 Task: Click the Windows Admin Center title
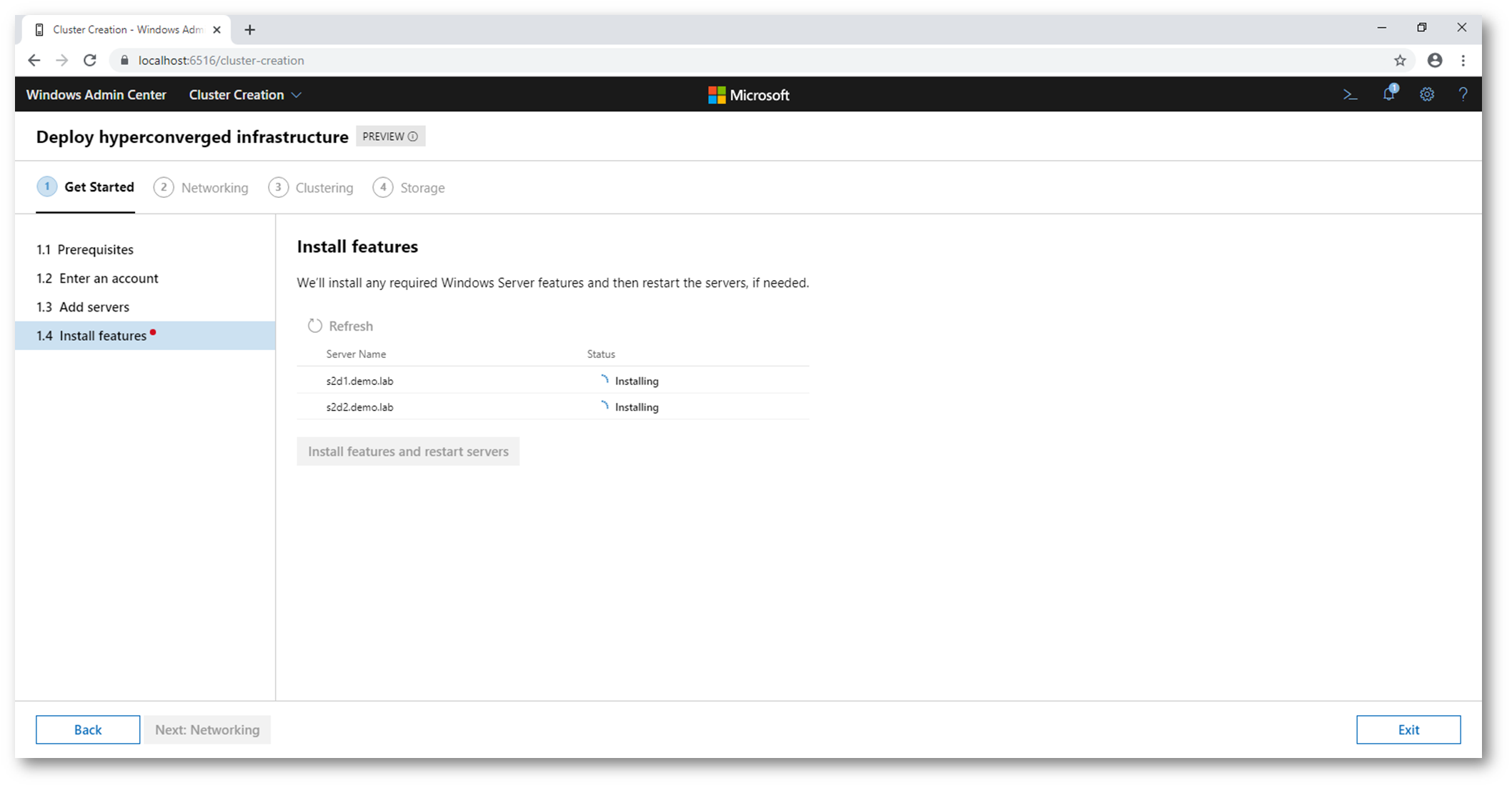pos(96,95)
